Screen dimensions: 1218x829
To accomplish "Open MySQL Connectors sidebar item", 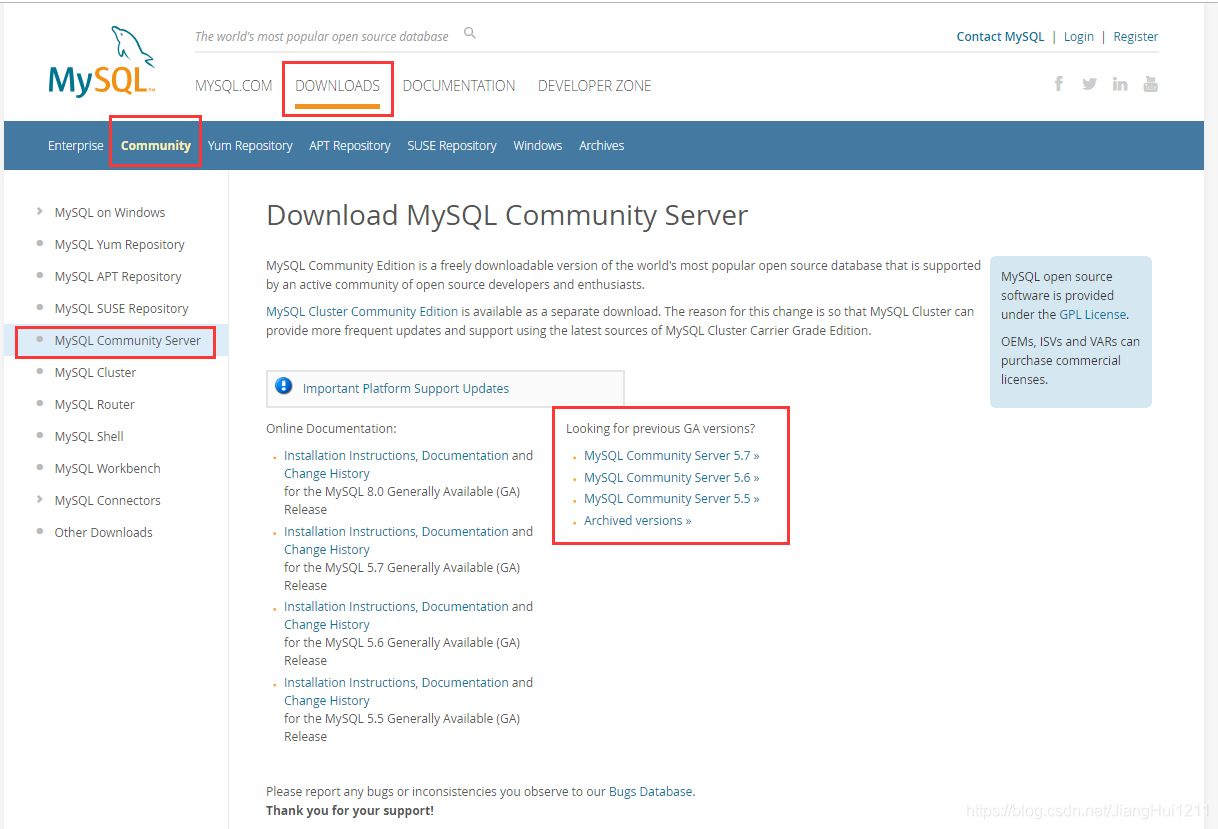I will click(108, 501).
